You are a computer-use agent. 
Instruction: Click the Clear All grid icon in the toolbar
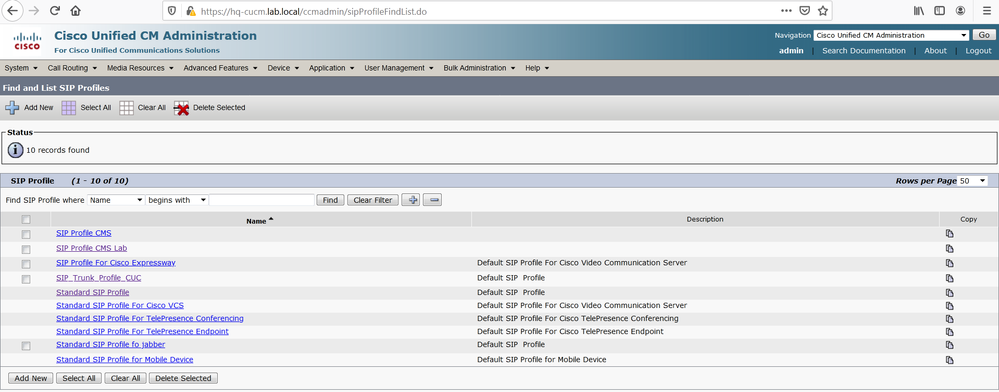127,108
